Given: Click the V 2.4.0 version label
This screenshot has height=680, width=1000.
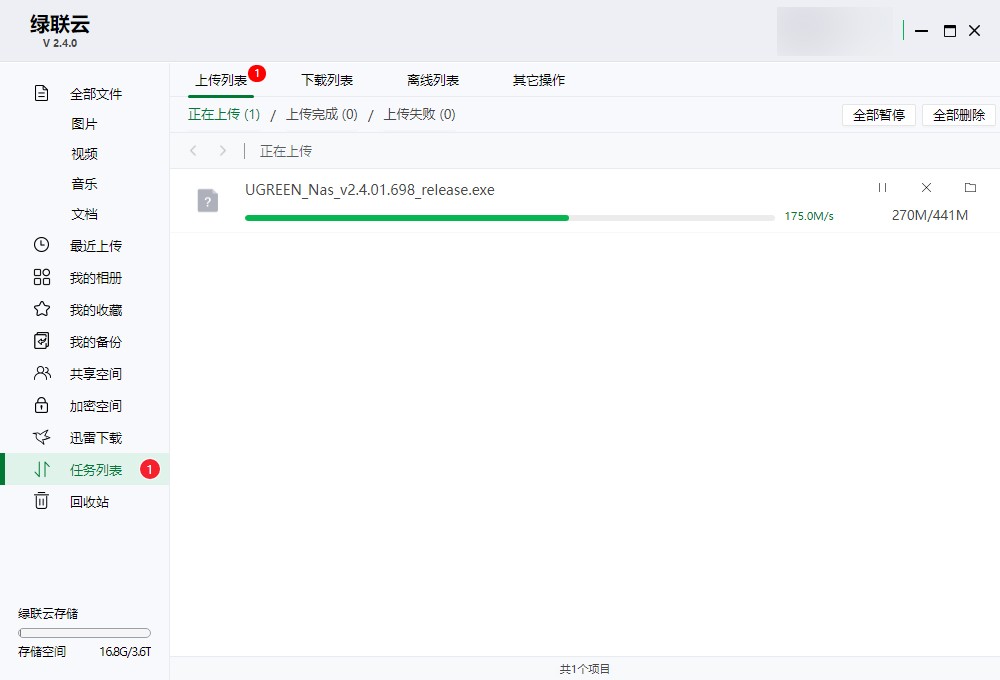Looking at the screenshot, I should pos(60,43).
